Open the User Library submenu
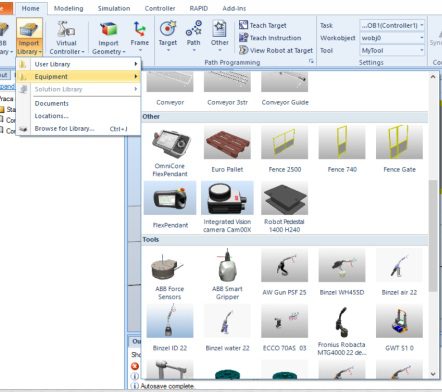Viewport: 442px width, 392px height. [x=79, y=64]
